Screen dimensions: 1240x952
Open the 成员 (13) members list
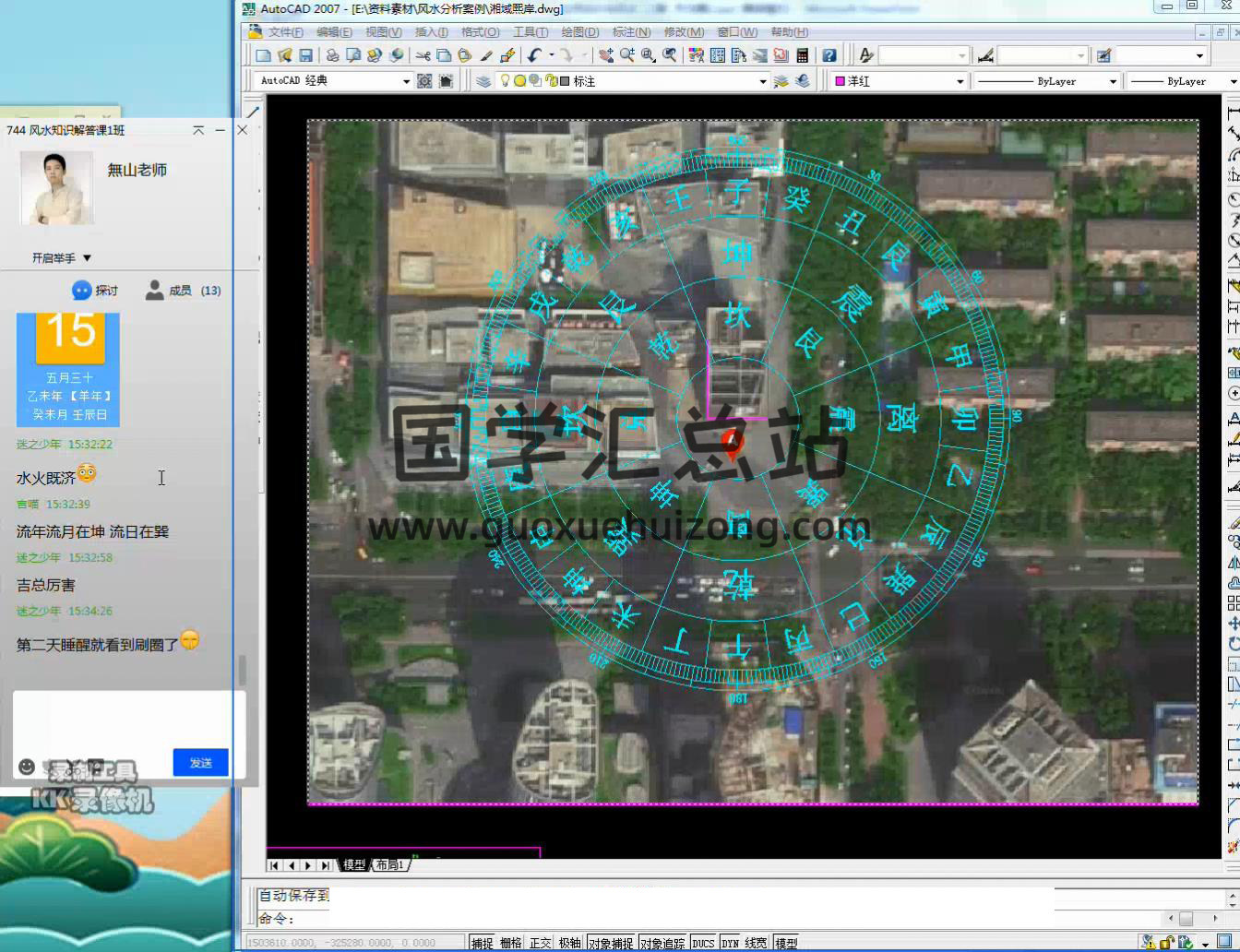coord(183,291)
